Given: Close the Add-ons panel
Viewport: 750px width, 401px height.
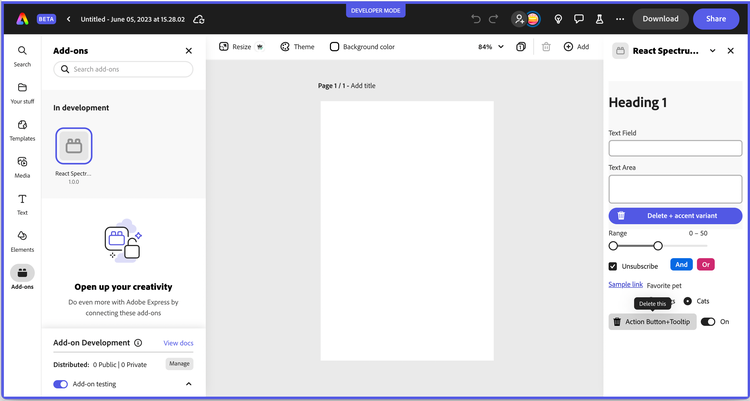Looking at the screenshot, I should (x=188, y=51).
